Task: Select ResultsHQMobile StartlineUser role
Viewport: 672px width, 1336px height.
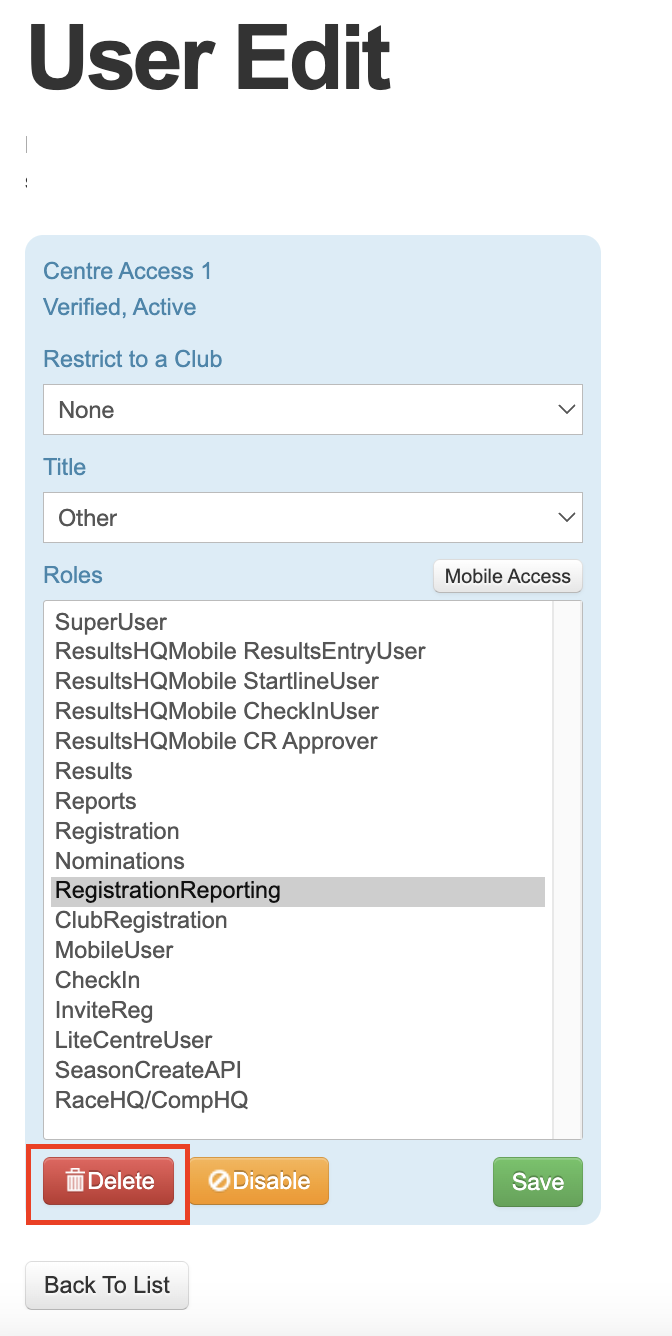Action: [298, 682]
